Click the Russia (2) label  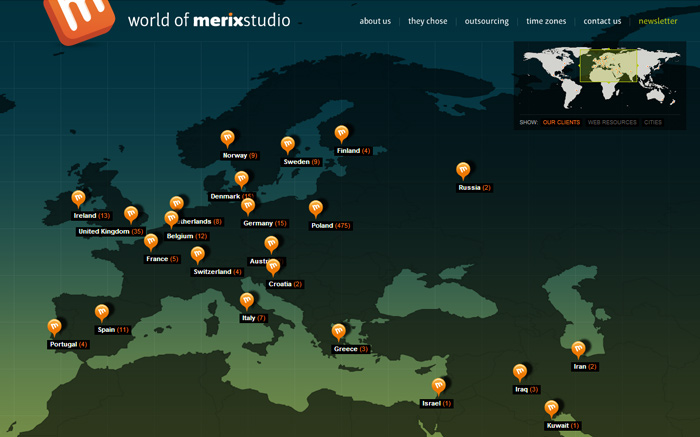(x=475, y=188)
